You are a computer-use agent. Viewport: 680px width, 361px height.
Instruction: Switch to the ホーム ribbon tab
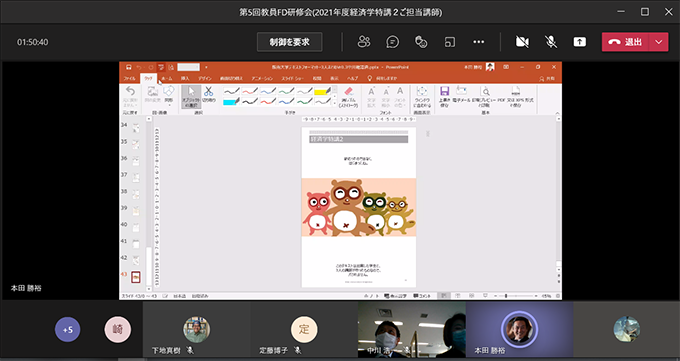167,79
